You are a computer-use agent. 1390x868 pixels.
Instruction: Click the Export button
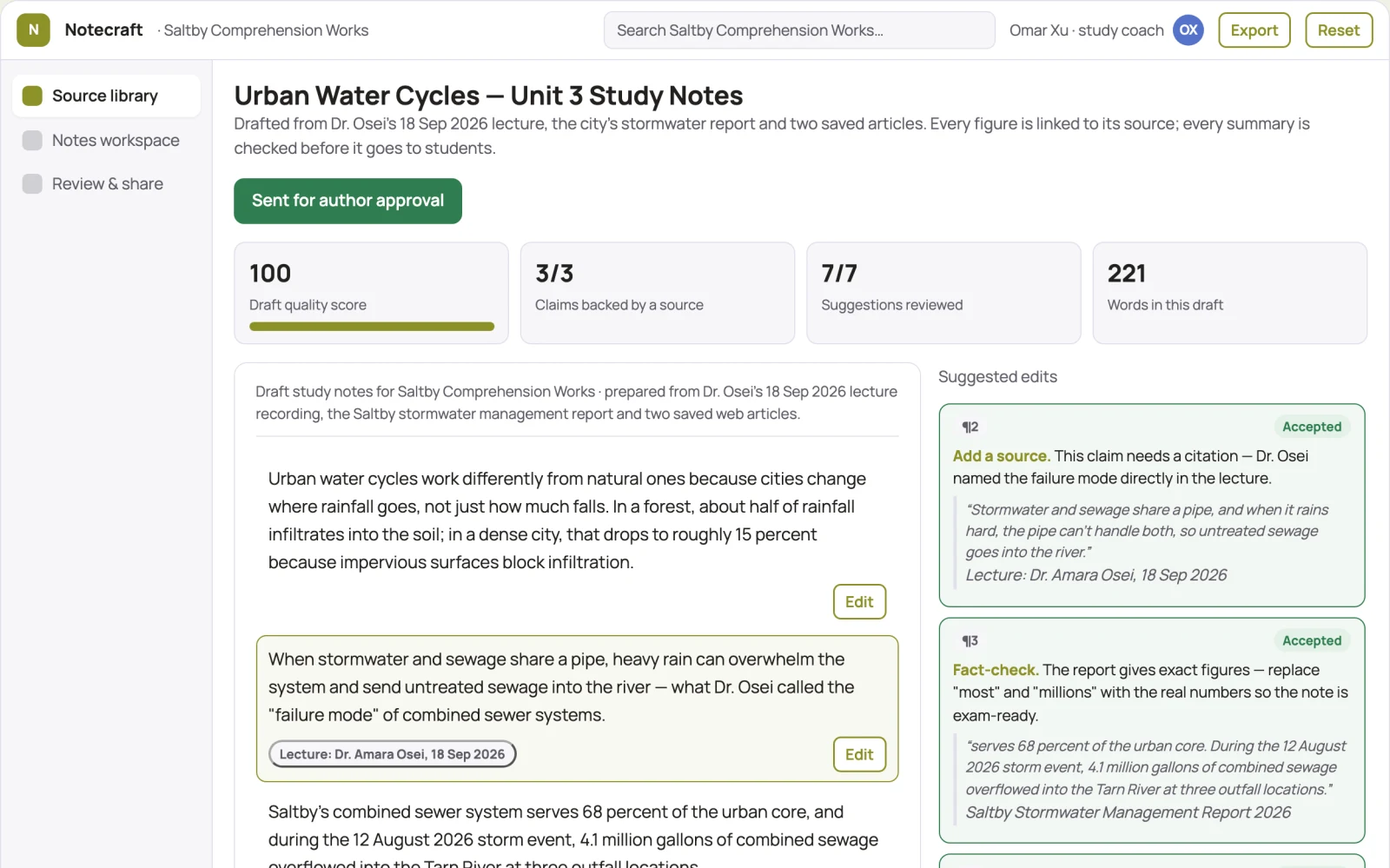(1254, 30)
